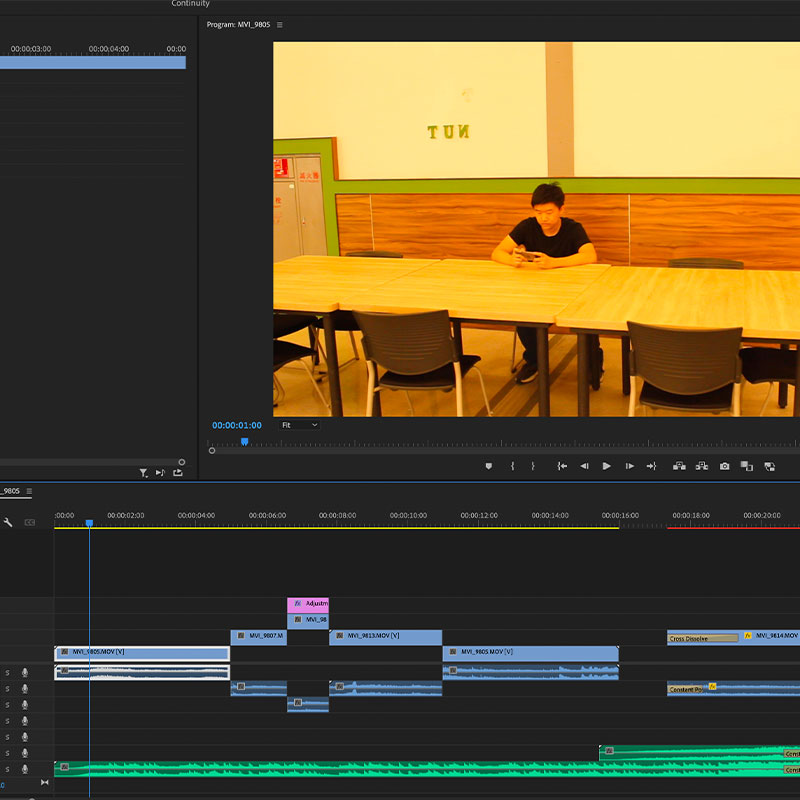Solo the first audio track
This screenshot has width=800, height=800.
point(8,673)
